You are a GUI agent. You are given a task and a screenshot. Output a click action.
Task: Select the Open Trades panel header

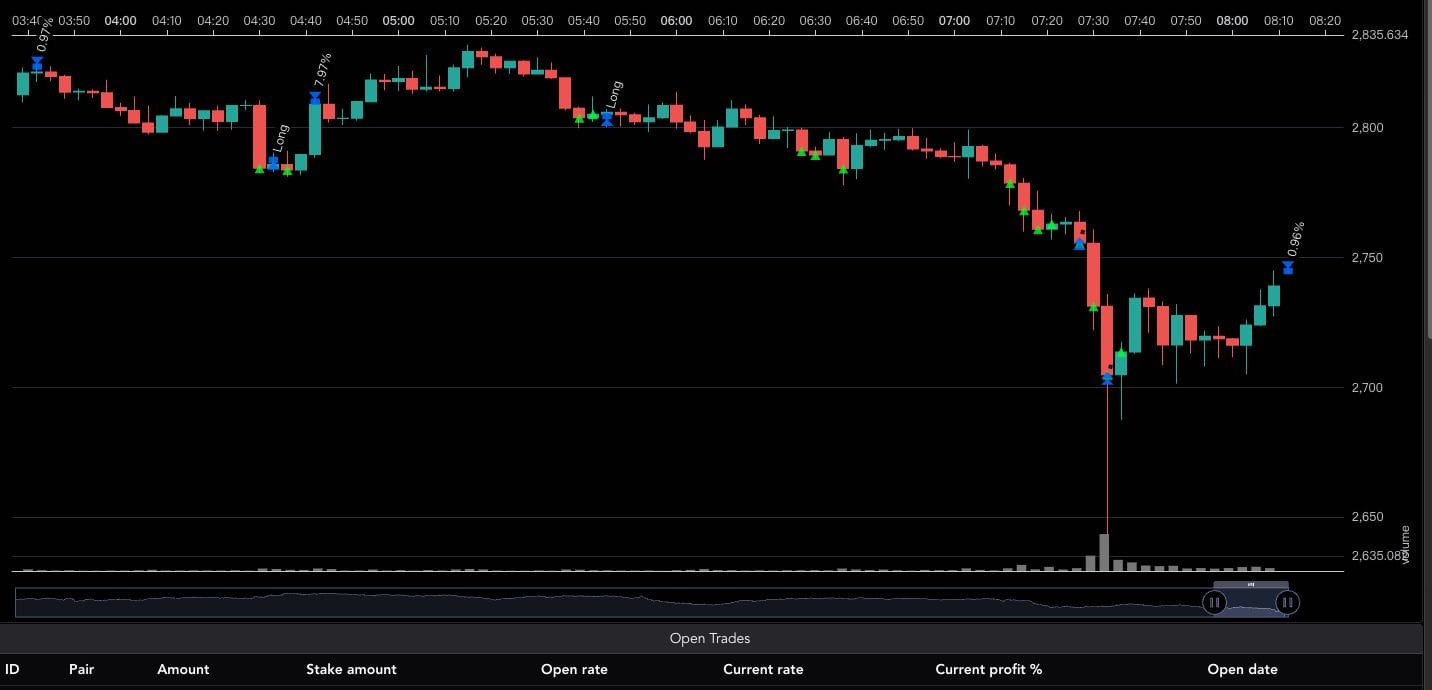point(709,638)
